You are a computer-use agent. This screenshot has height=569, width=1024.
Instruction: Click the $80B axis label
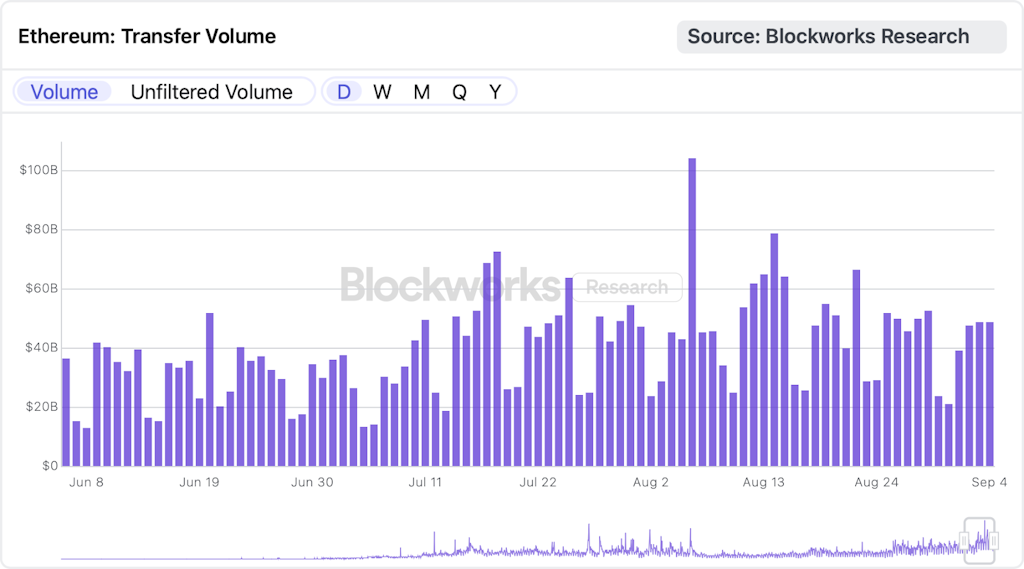[41, 229]
